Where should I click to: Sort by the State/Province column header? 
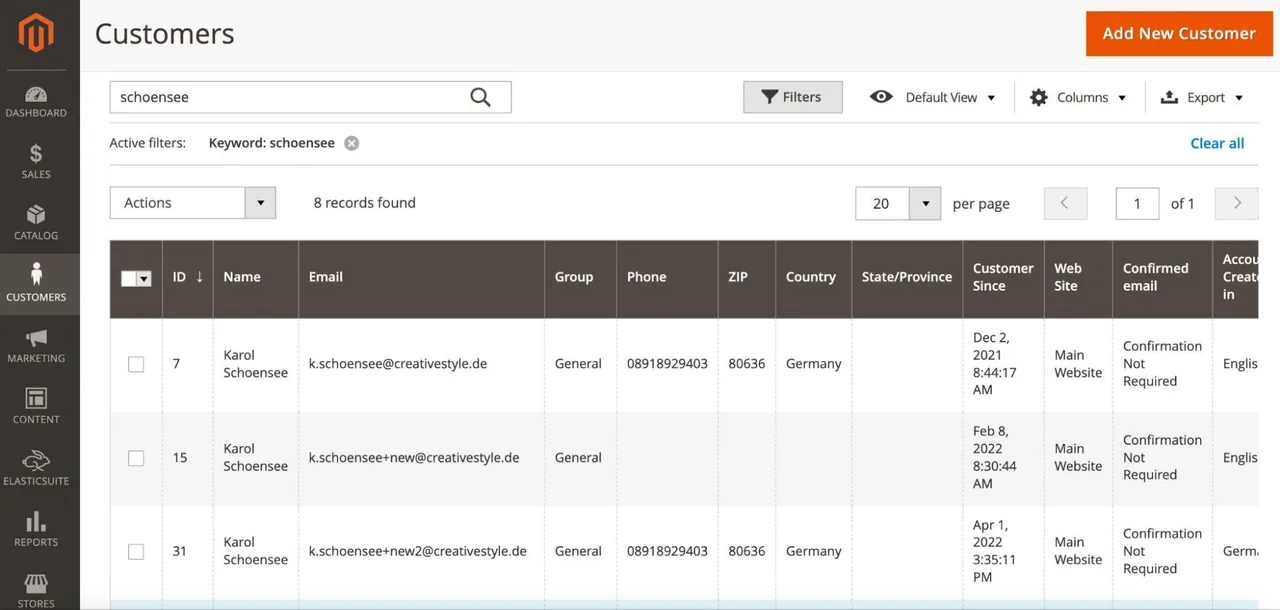907,277
